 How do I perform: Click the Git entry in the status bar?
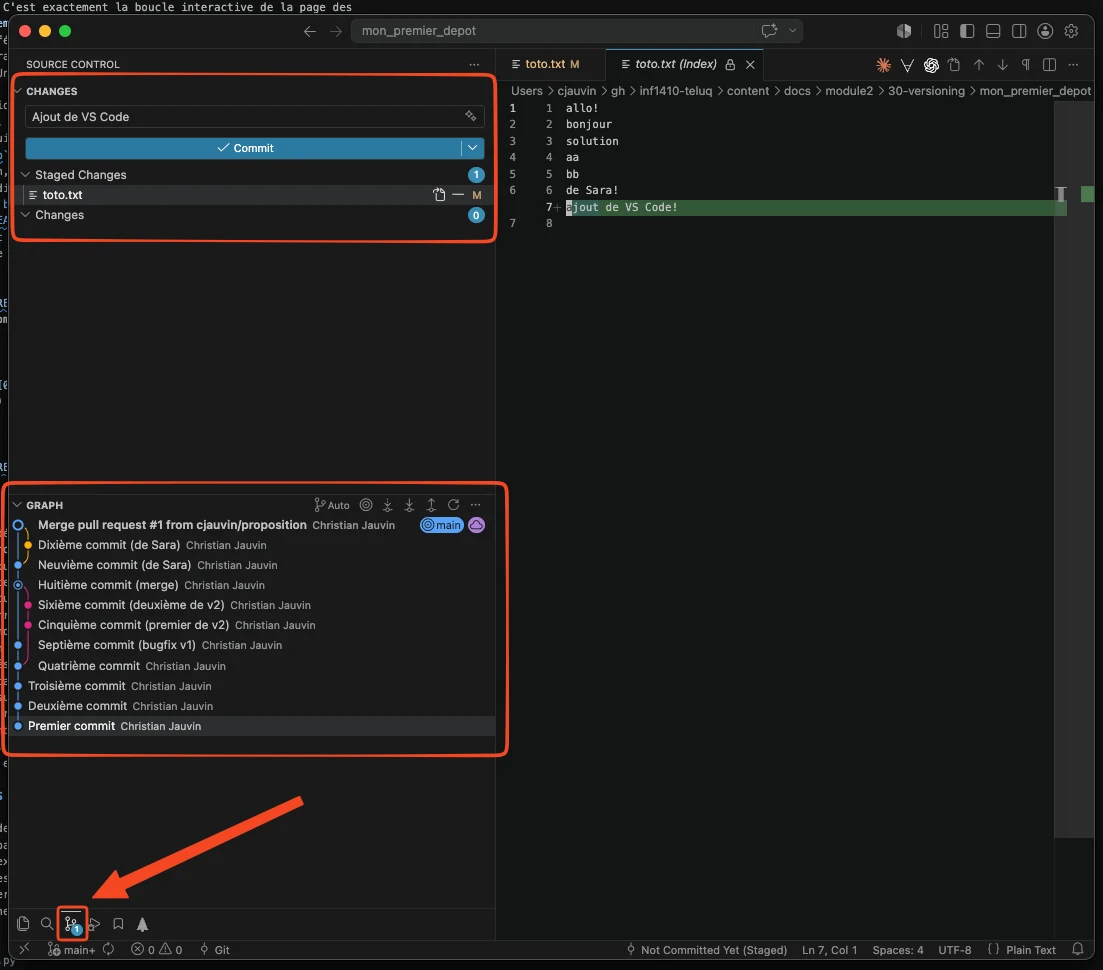coord(215,950)
